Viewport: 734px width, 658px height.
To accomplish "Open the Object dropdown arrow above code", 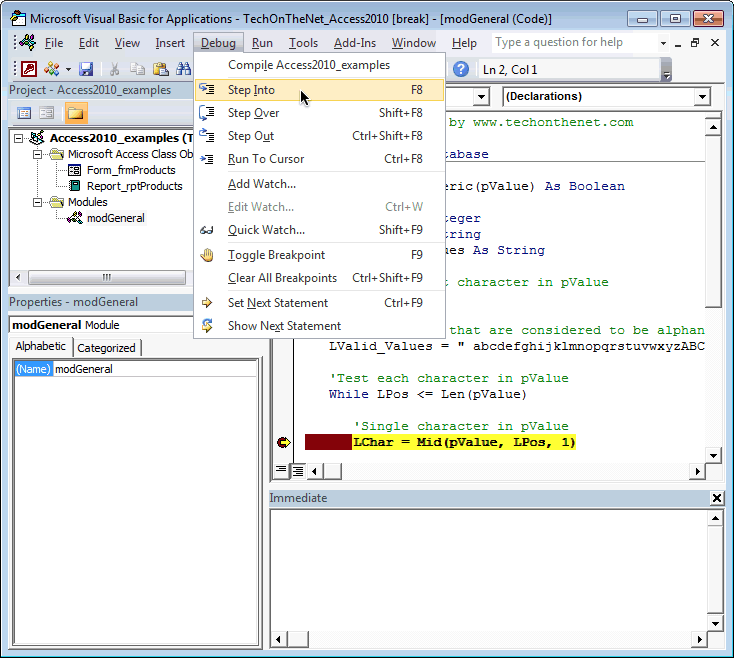I will click(481, 97).
